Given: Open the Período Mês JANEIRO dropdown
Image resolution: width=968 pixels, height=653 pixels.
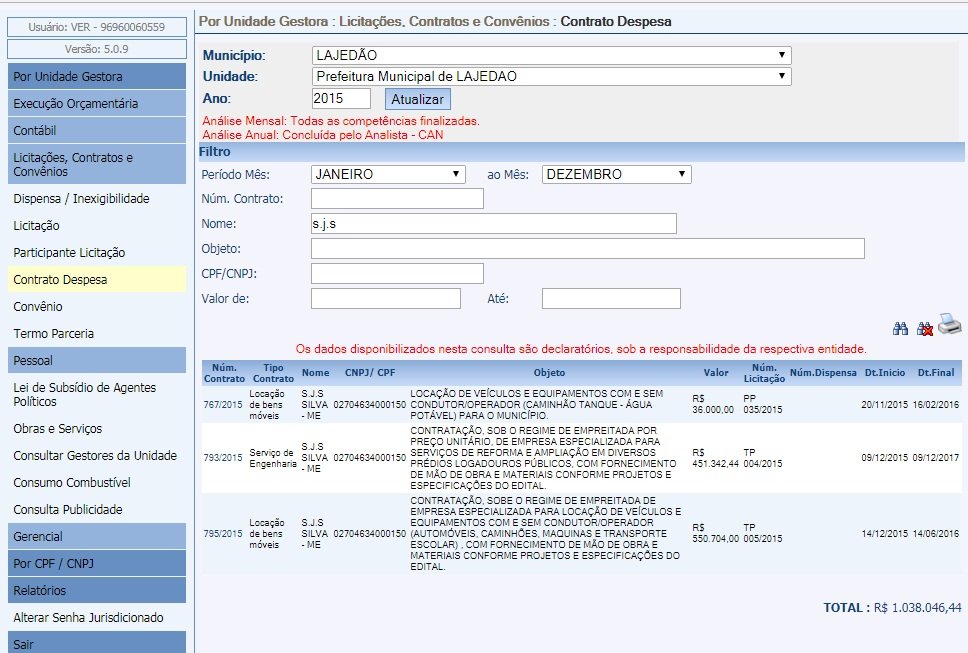Looking at the screenshot, I should (388, 174).
